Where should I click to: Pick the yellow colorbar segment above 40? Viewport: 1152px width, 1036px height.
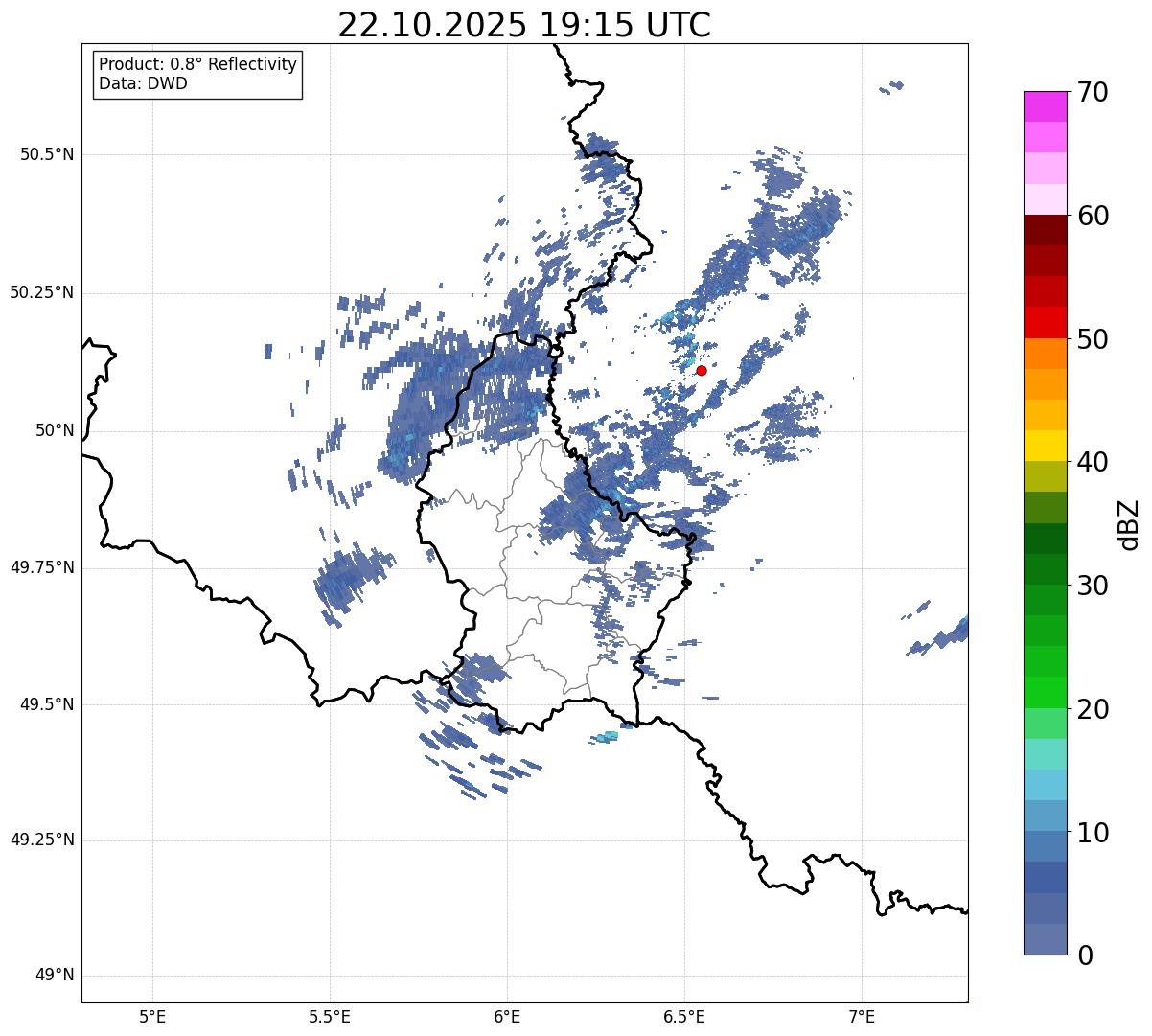point(1046,446)
